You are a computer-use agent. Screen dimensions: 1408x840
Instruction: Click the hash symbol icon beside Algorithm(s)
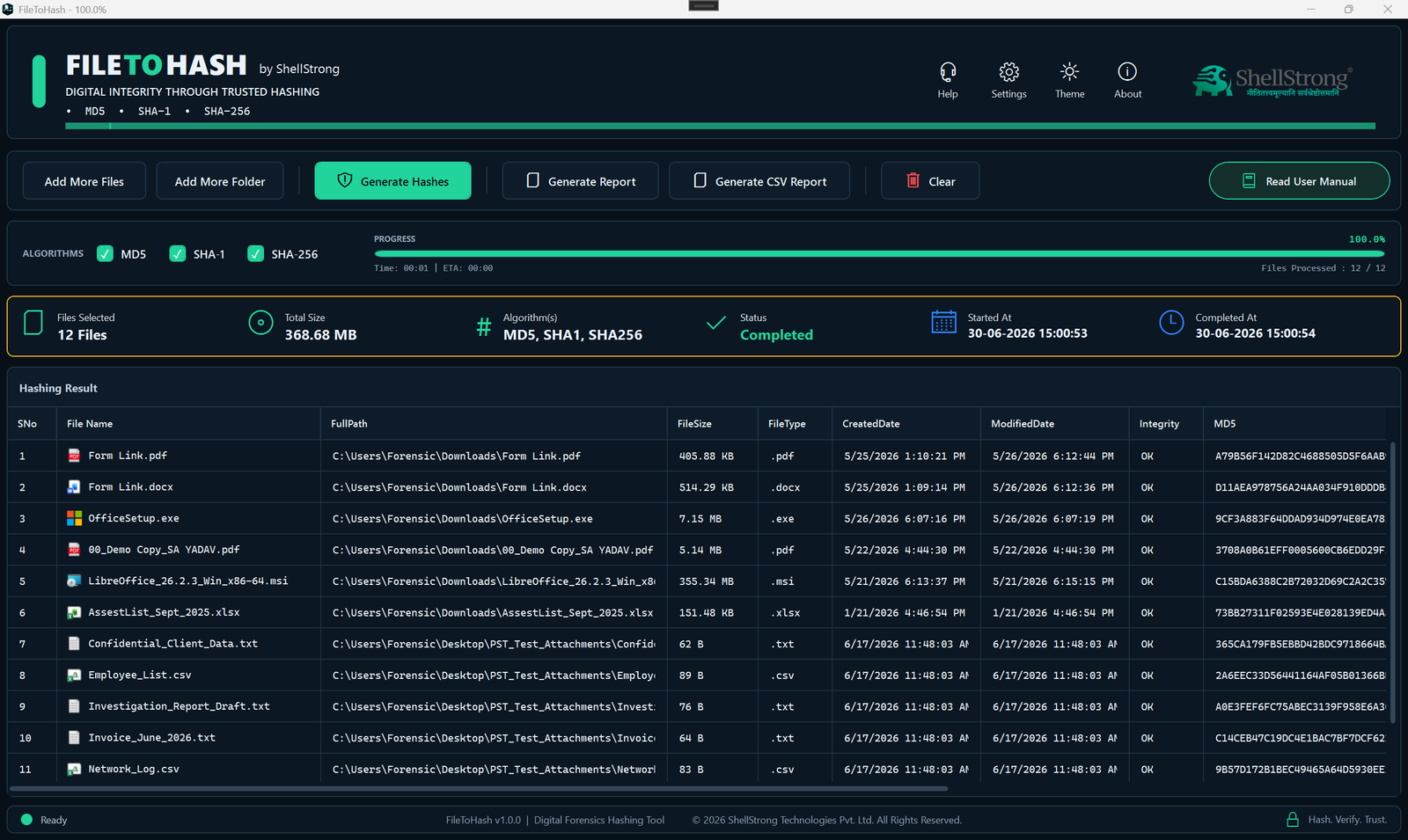pos(483,327)
